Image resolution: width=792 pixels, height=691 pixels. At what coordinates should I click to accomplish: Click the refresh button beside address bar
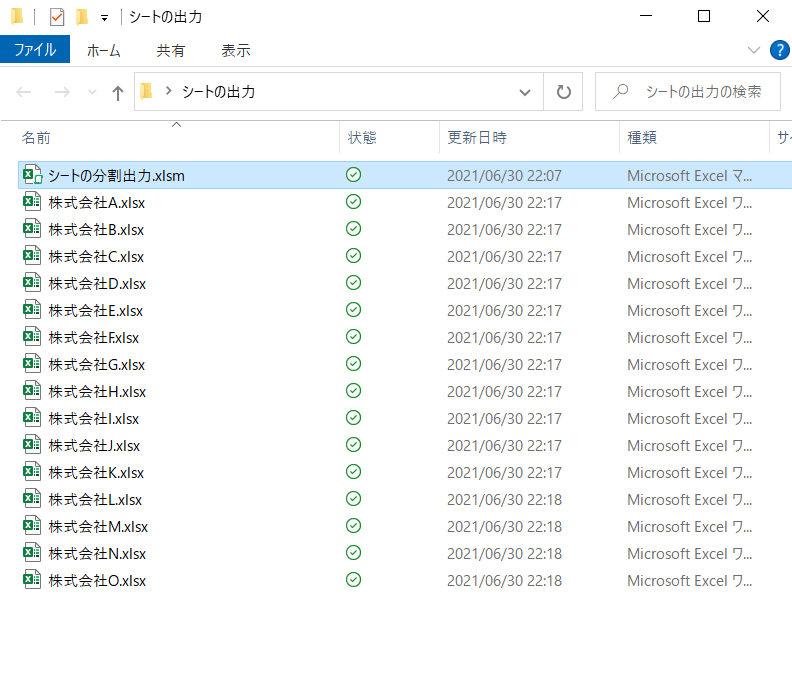563,92
